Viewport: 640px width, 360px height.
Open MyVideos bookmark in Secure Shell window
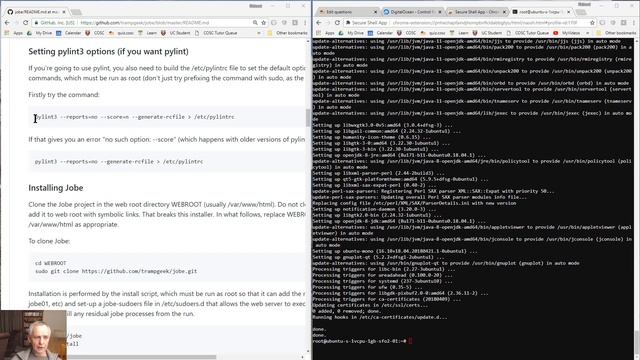[567, 33]
